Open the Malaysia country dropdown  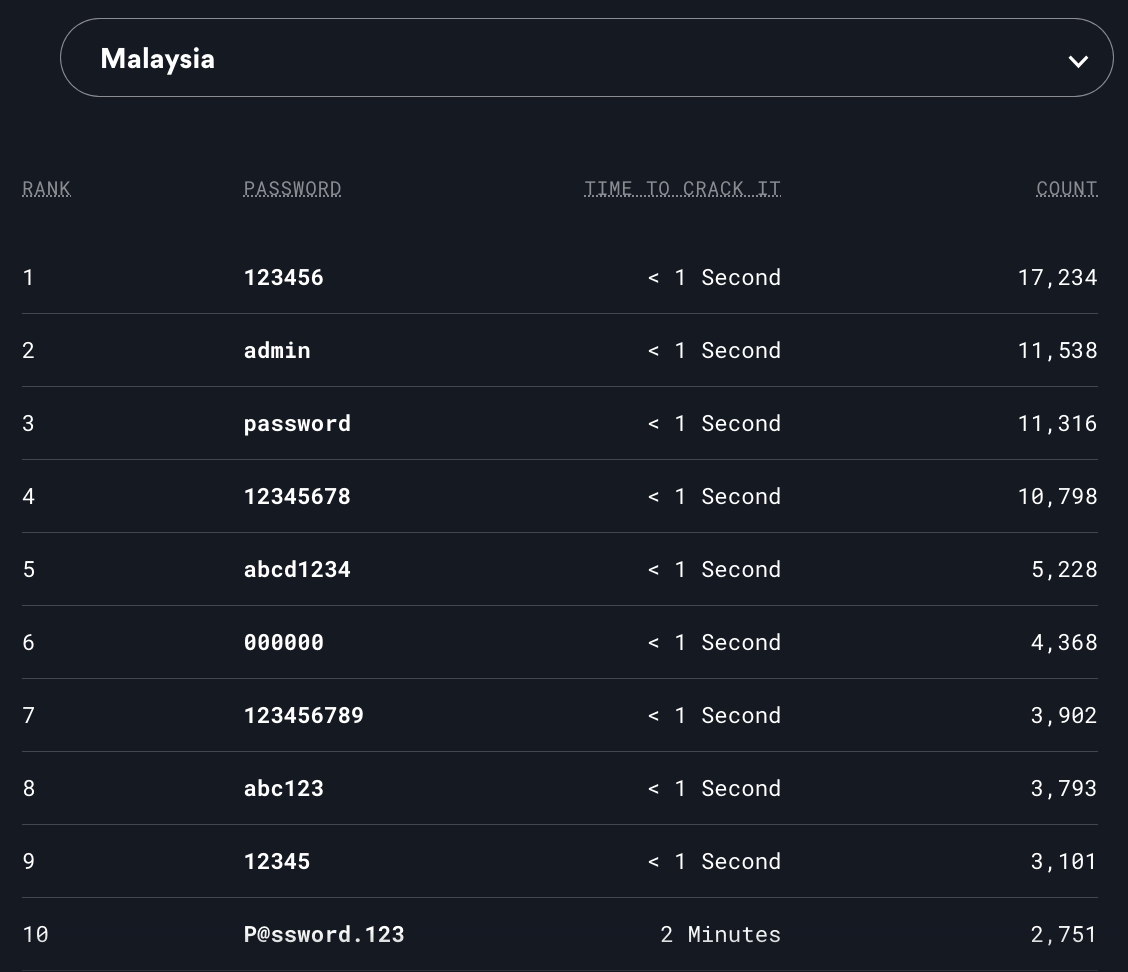(585, 58)
